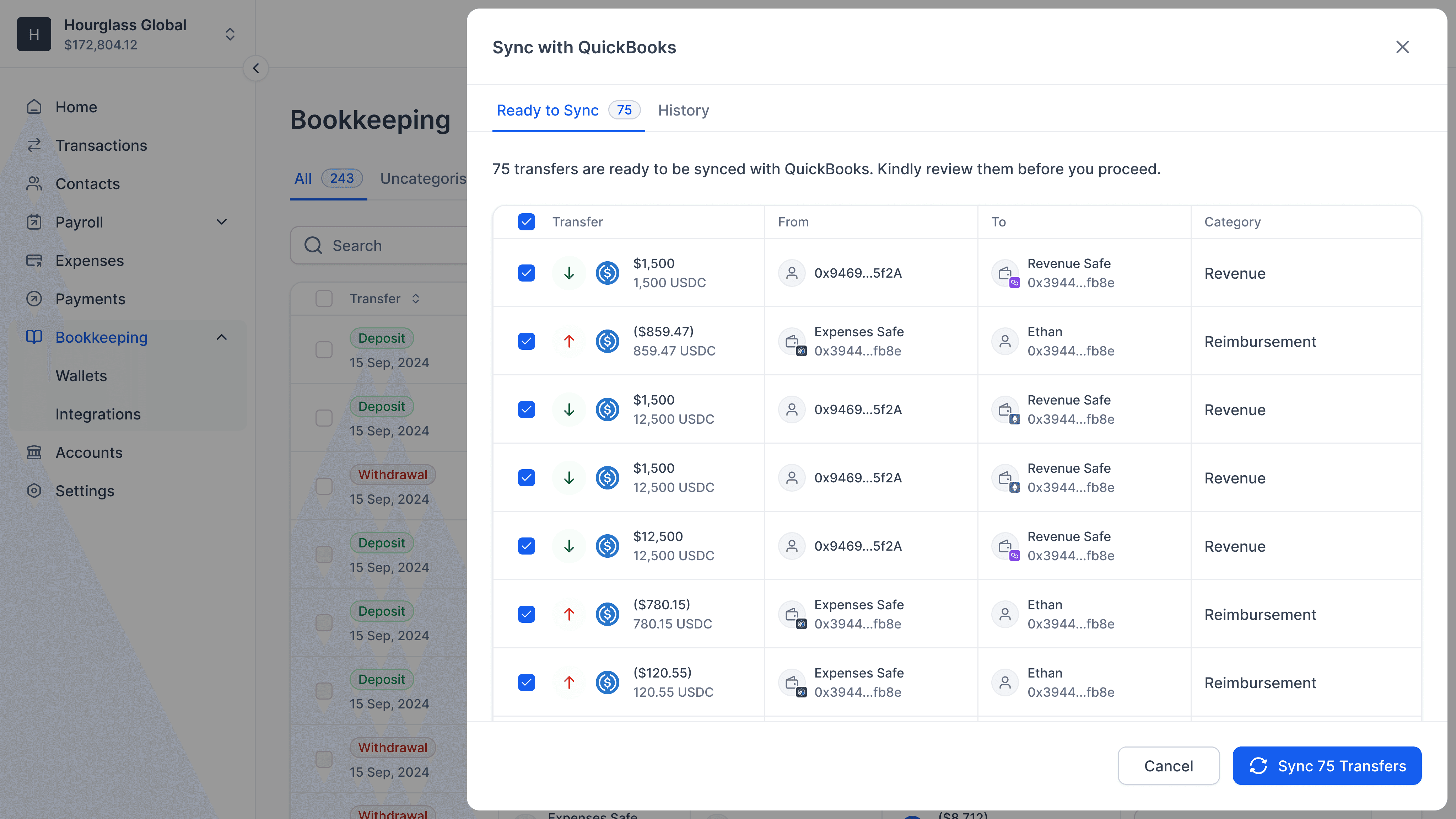The image size is (1456, 819).
Task: Select the Home icon in the sidebar
Action: click(34, 107)
